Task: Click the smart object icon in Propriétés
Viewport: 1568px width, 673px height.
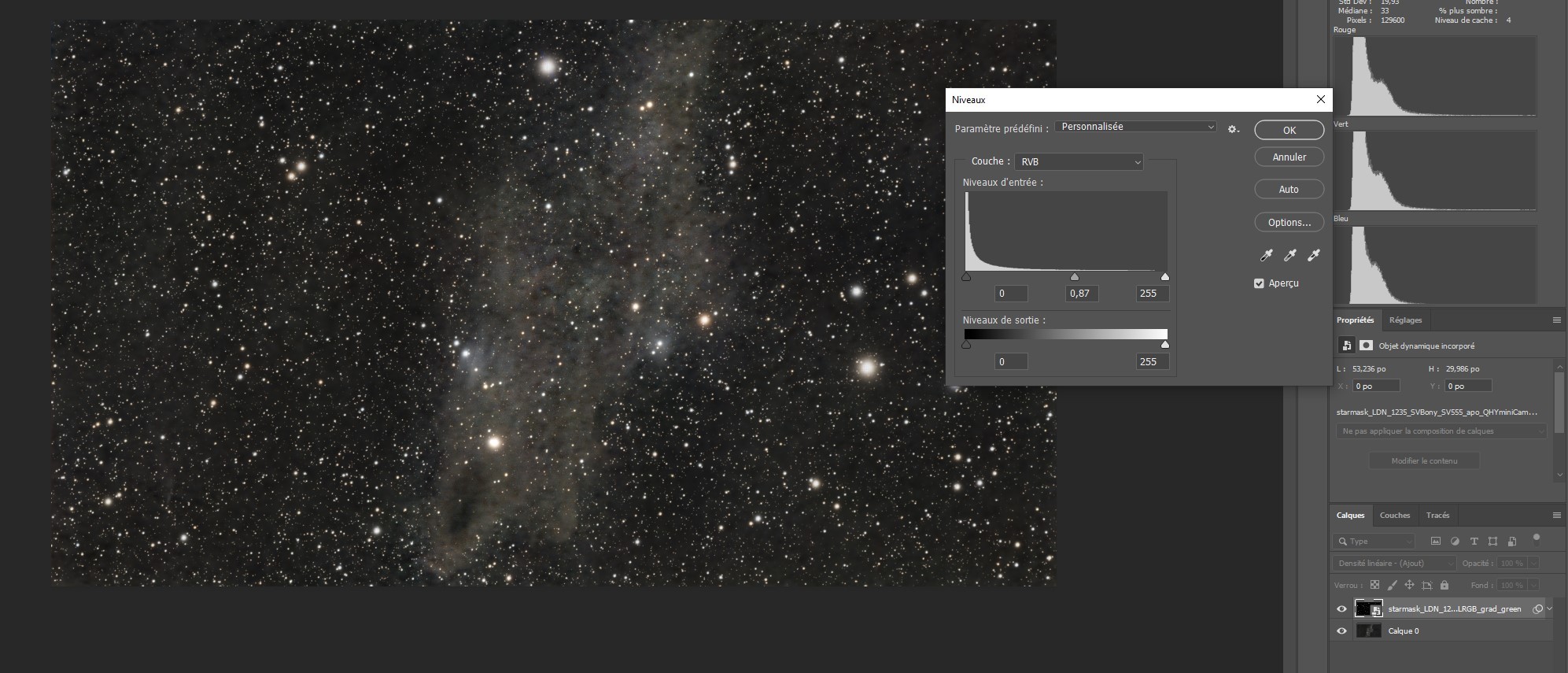Action: coord(1346,346)
